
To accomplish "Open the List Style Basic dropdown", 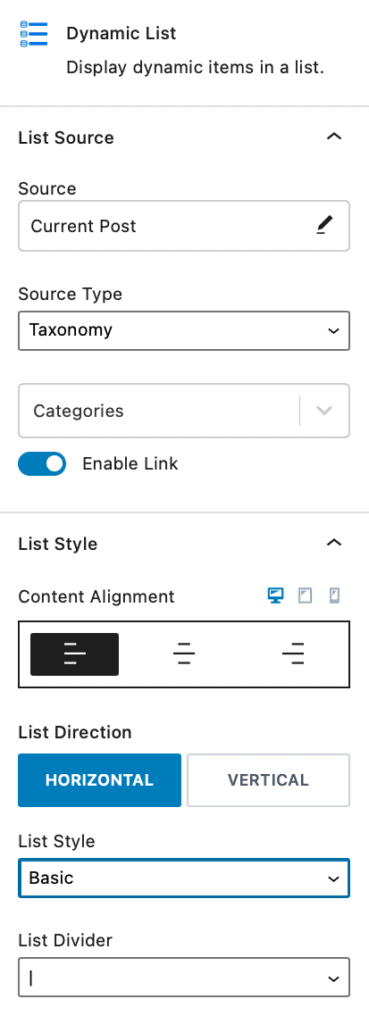I will tap(184, 878).
